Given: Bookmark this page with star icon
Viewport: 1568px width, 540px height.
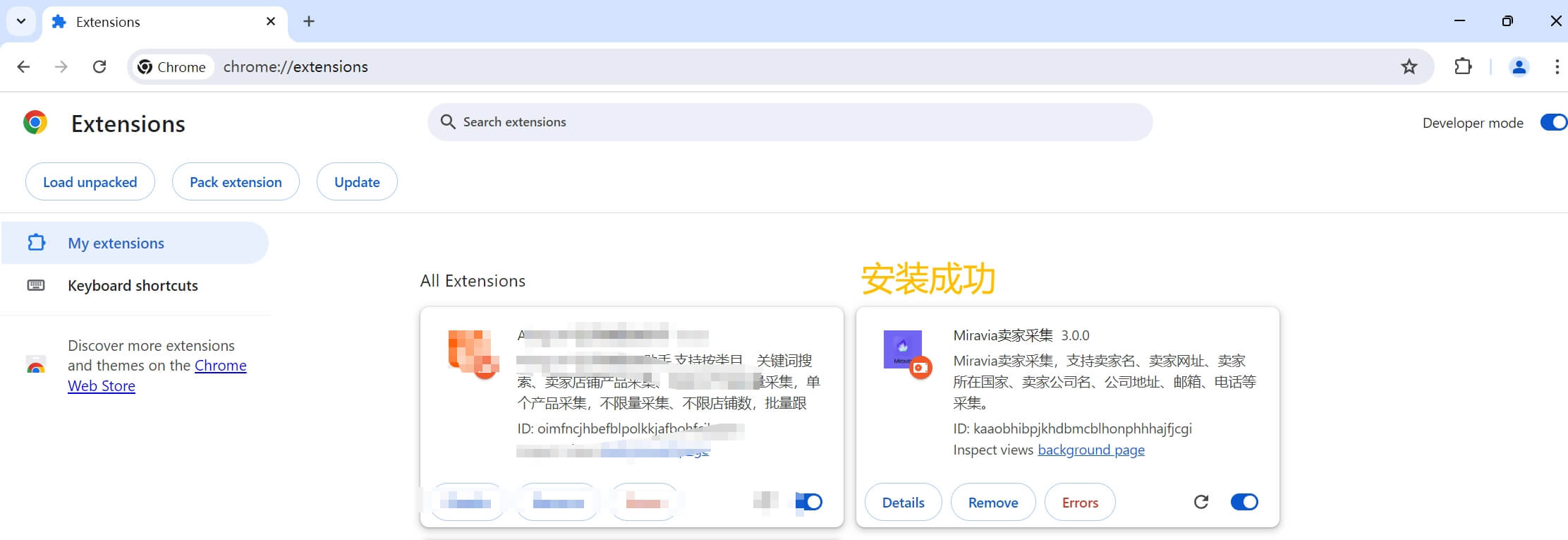Looking at the screenshot, I should click(1409, 66).
